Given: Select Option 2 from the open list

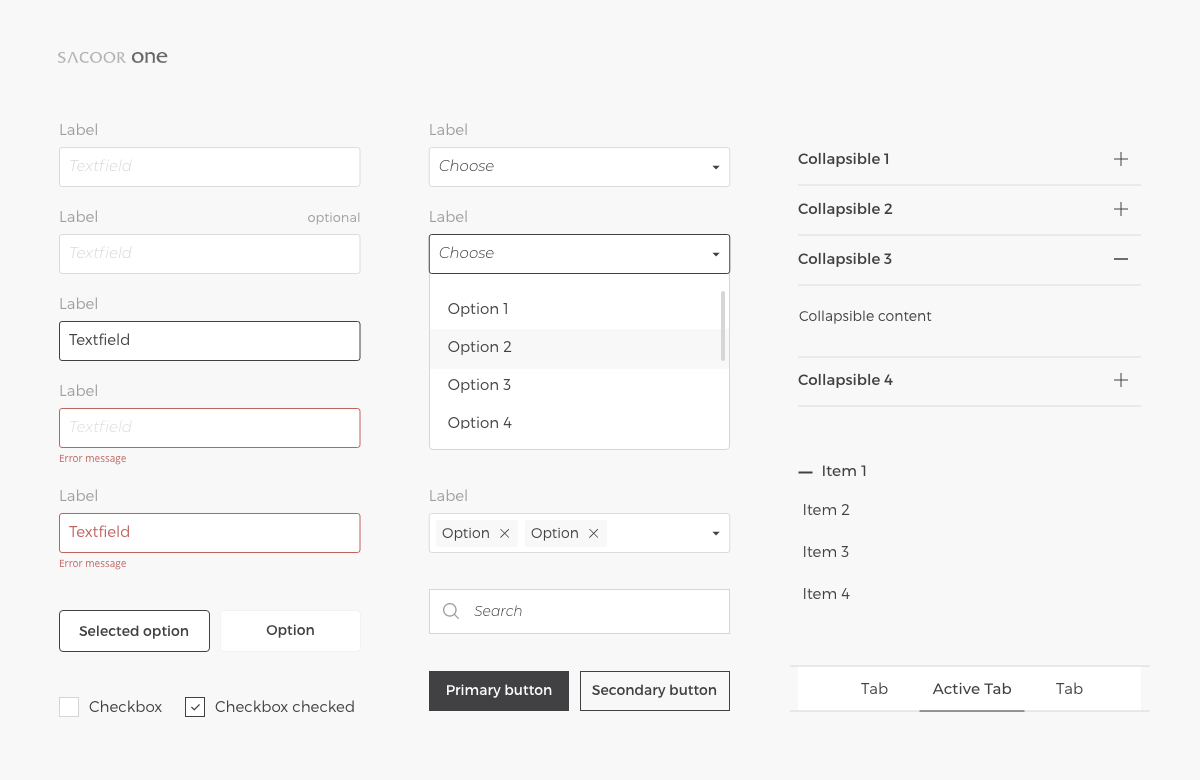Looking at the screenshot, I should [x=479, y=347].
